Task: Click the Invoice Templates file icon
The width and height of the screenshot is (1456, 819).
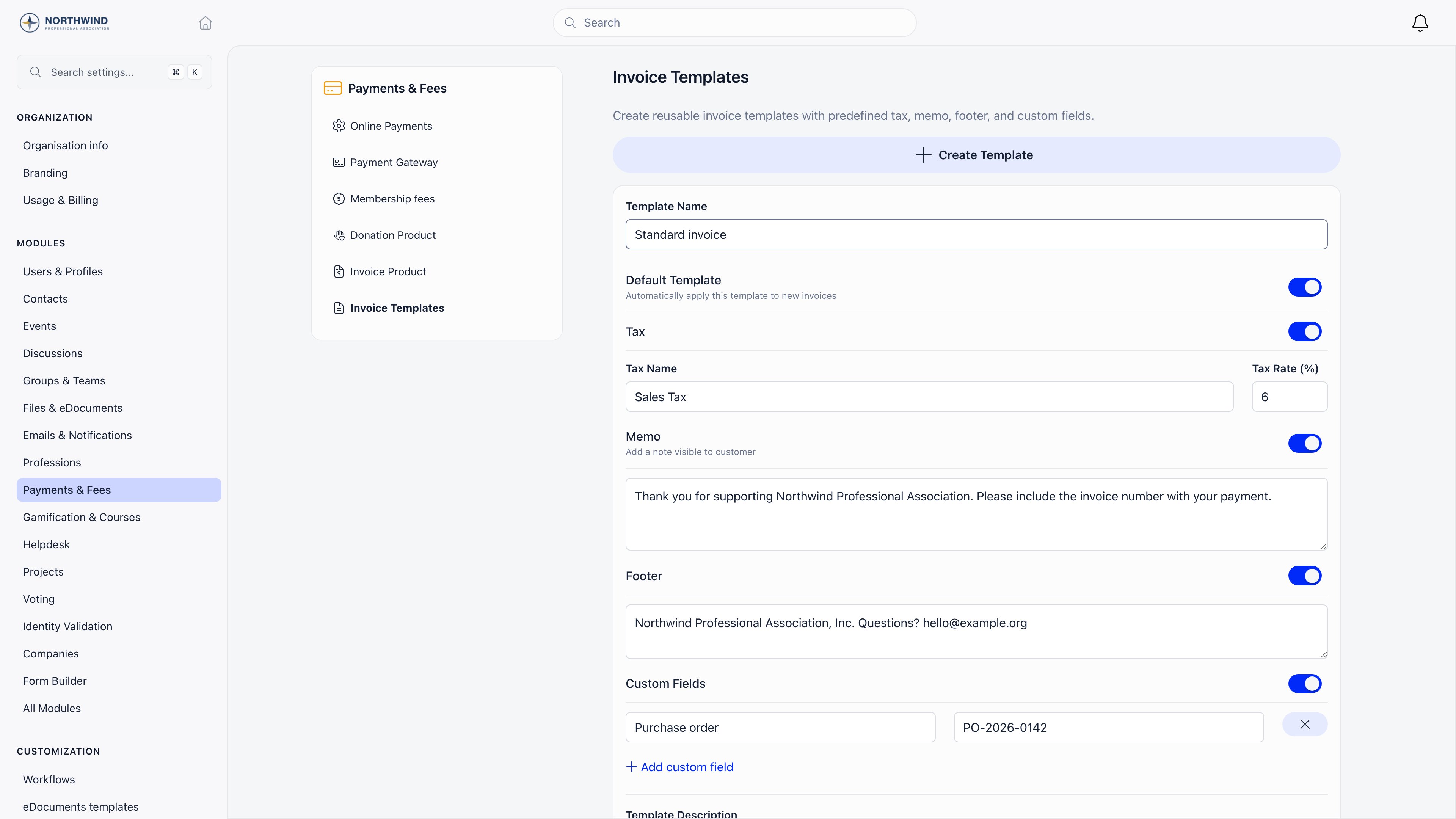Action: 339,308
